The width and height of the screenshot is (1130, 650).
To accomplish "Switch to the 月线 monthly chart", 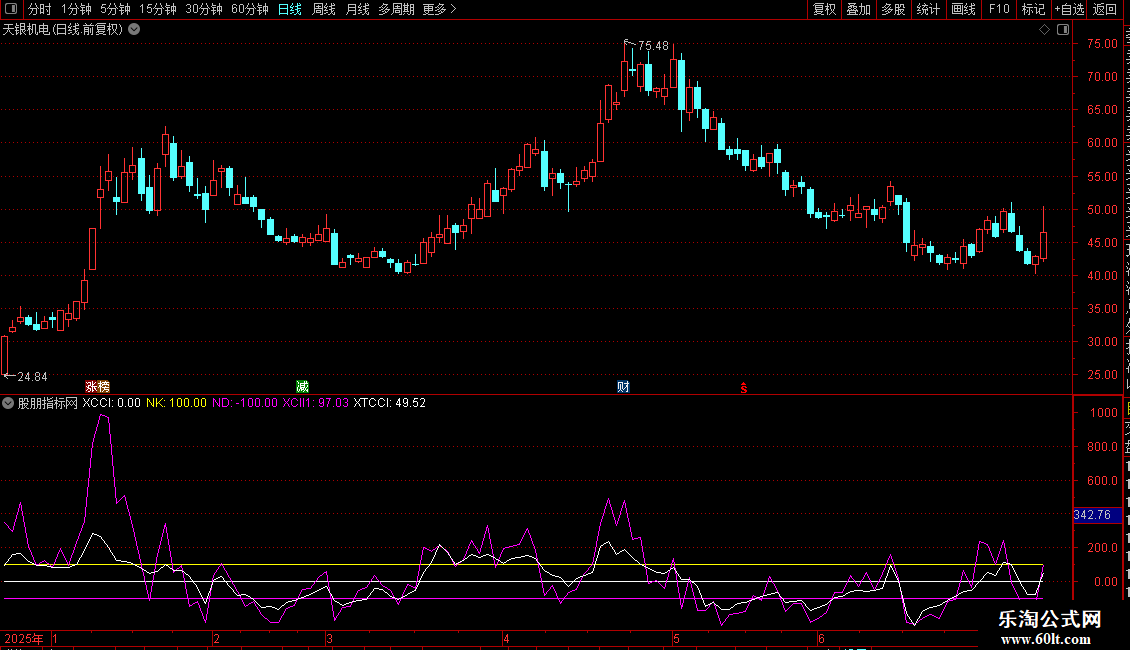I will pos(357,9).
